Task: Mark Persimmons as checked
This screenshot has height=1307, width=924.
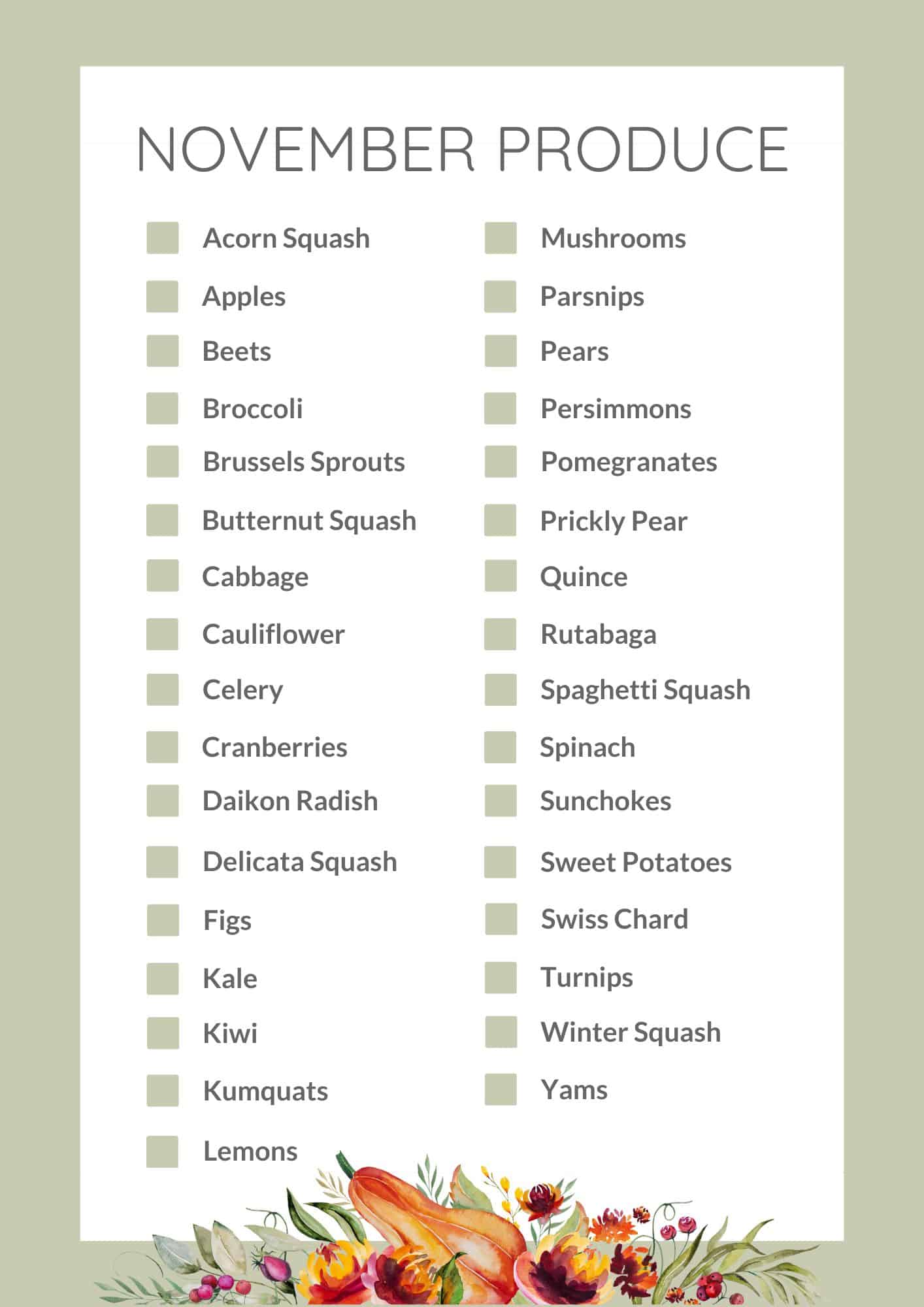Action: pos(501,408)
